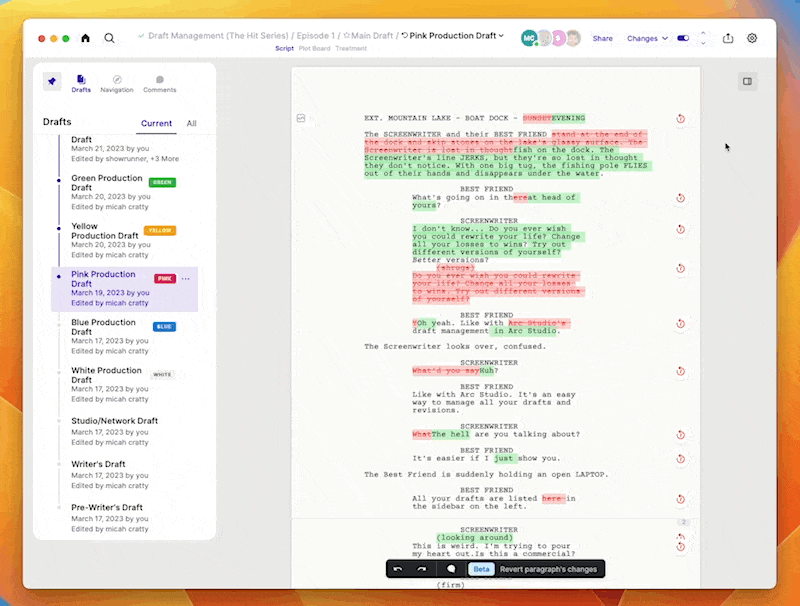
Task: Click the "The Screenwriter looks over, confused." line
Action: point(455,346)
